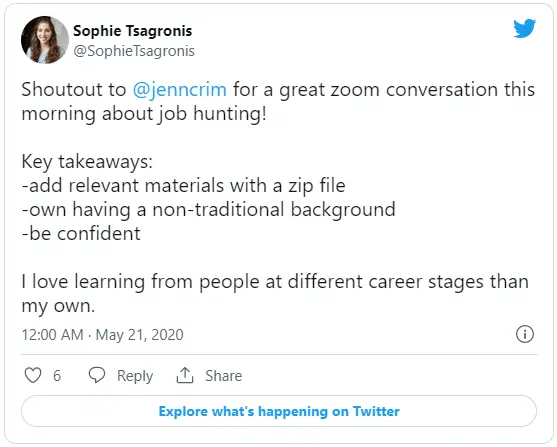Image resolution: width=557 pixels, height=447 pixels.
Task: Click Explore what's happening on Twitter
Action: [279, 411]
